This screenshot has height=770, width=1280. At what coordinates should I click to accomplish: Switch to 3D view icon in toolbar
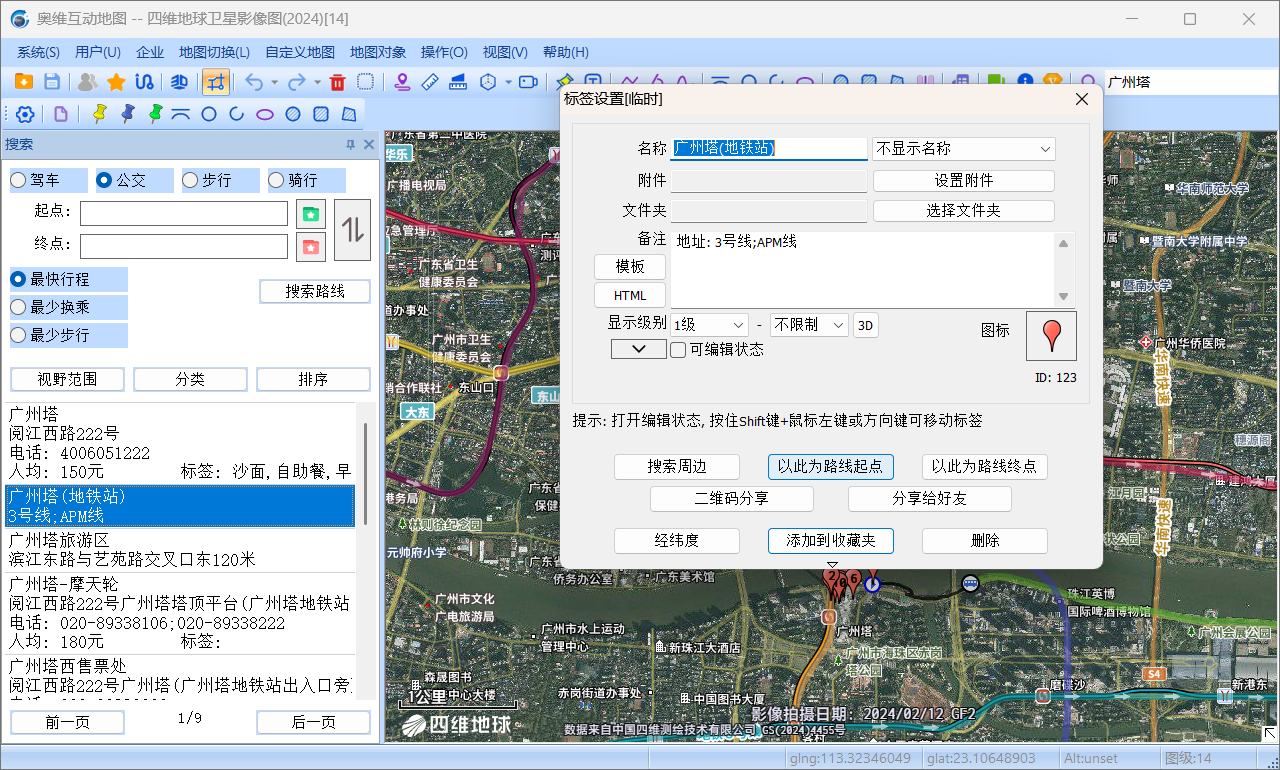click(180, 82)
